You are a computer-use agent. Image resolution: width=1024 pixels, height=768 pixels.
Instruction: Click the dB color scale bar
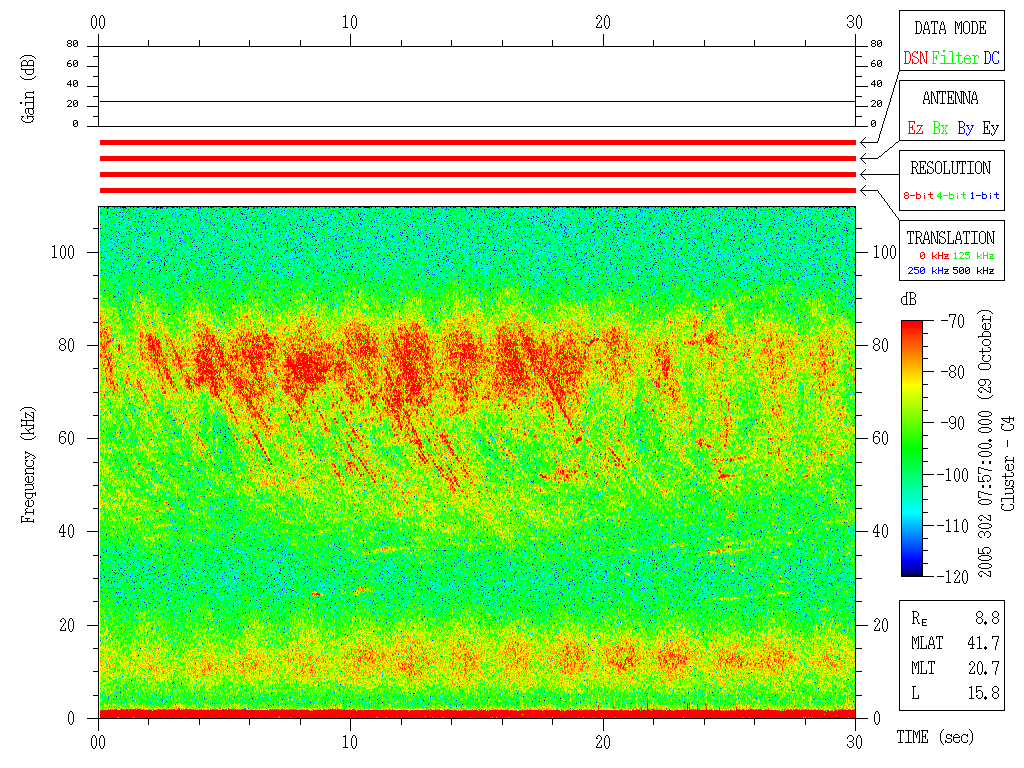(x=912, y=448)
